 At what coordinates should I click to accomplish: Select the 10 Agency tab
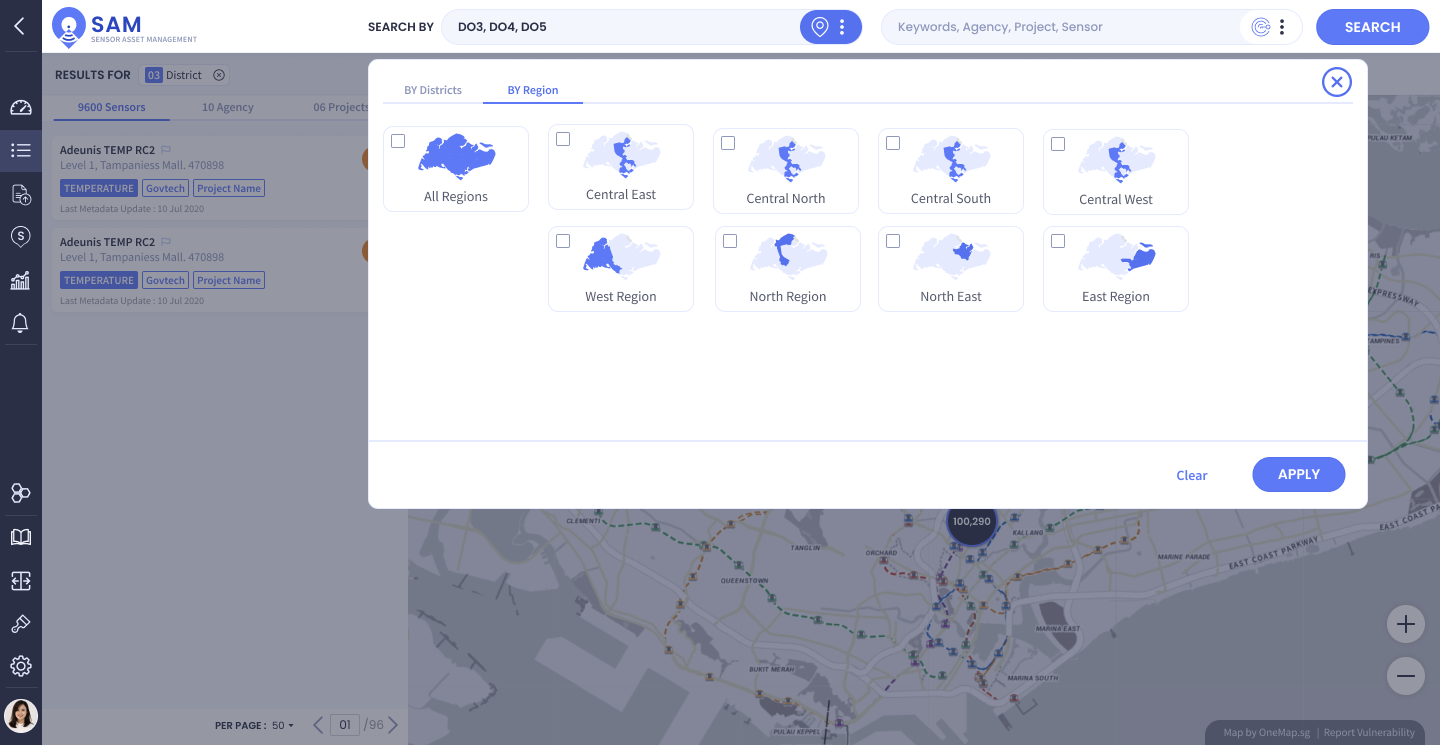228,107
